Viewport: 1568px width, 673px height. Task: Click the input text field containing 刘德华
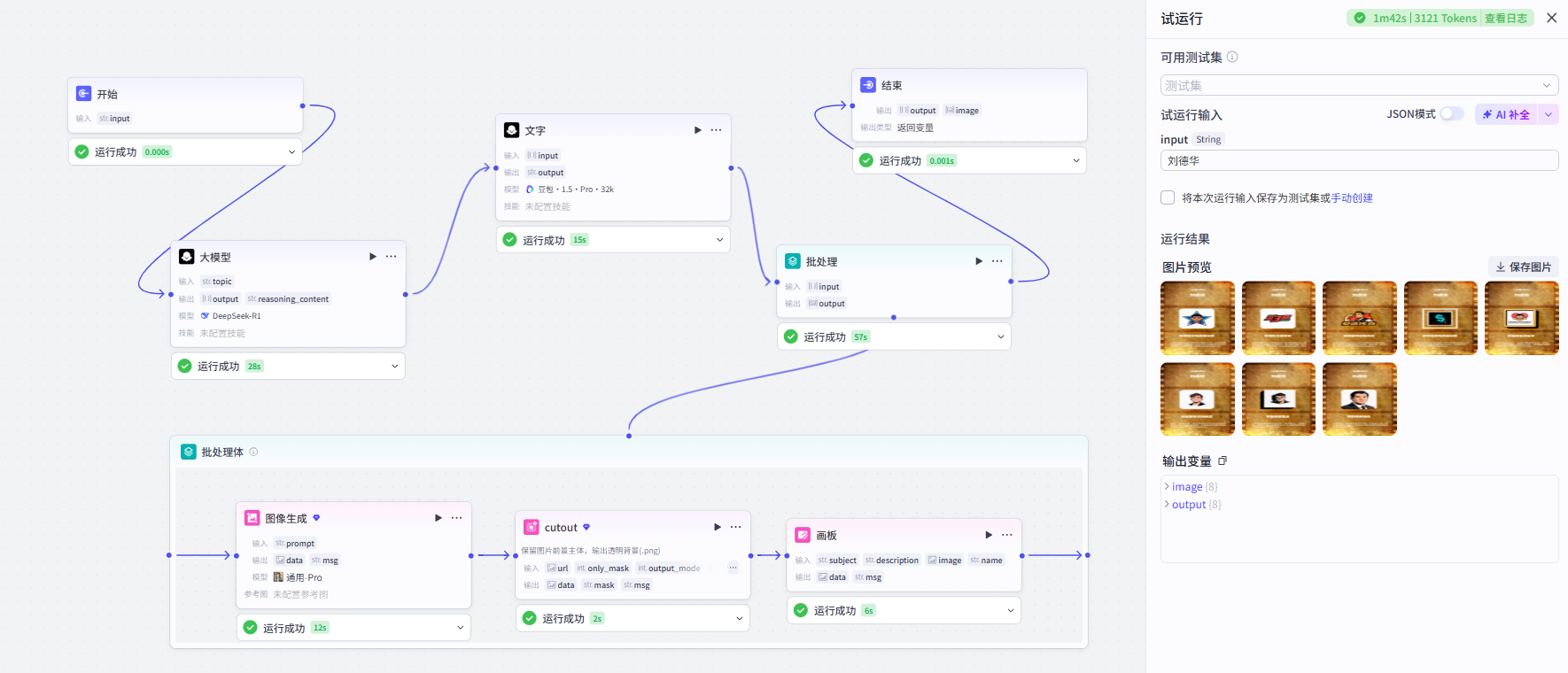(1359, 160)
